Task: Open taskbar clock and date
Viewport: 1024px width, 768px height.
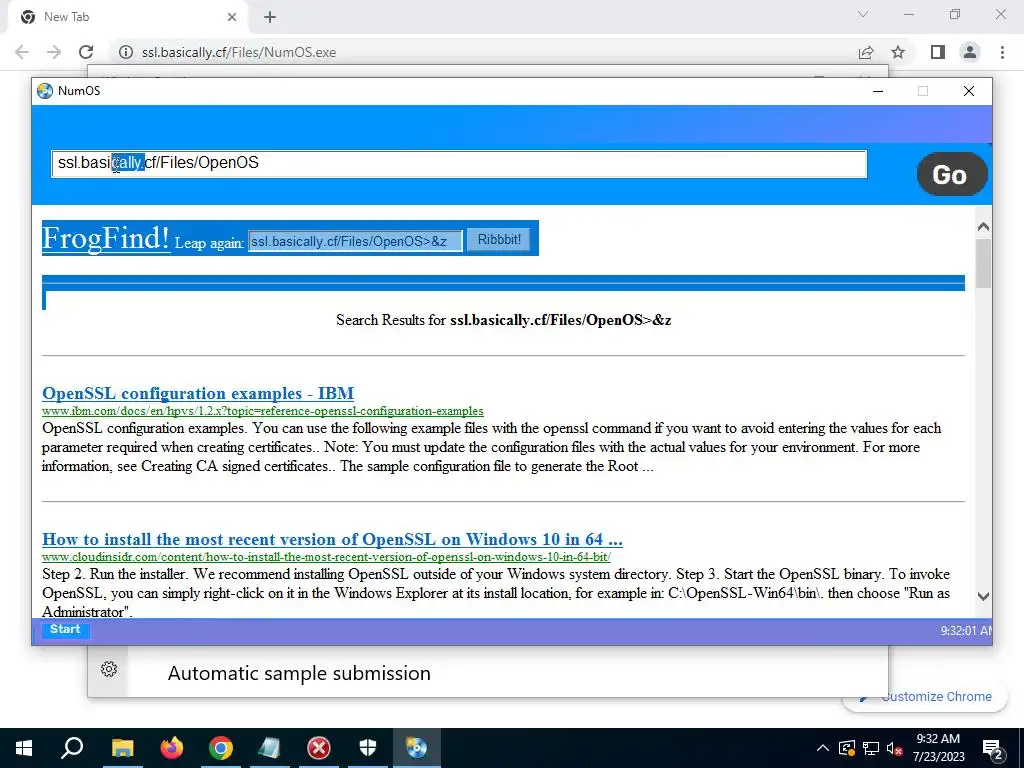Action: coord(938,748)
